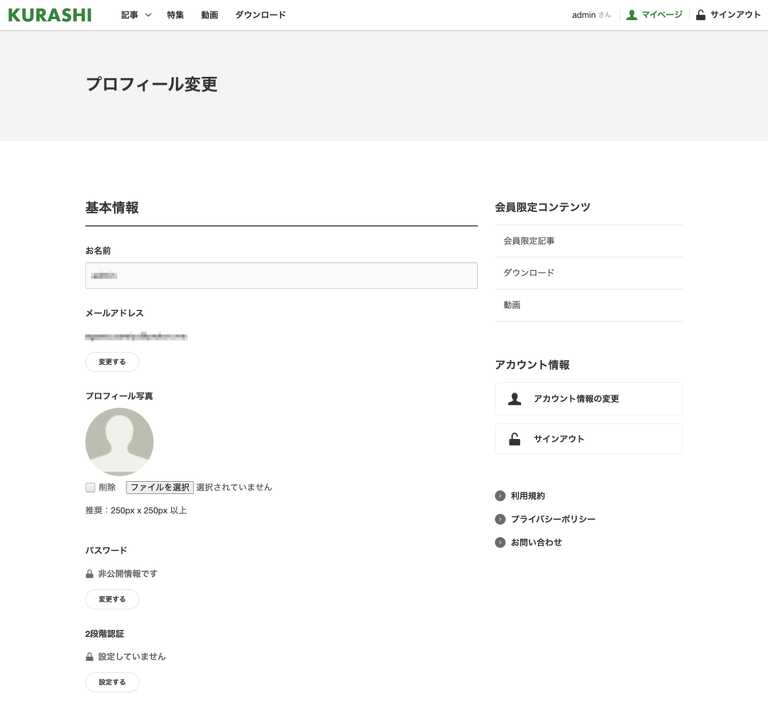768x716 pixels.
Task: Click ファイルを選択 to upload photo
Action: tap(160, 488)
